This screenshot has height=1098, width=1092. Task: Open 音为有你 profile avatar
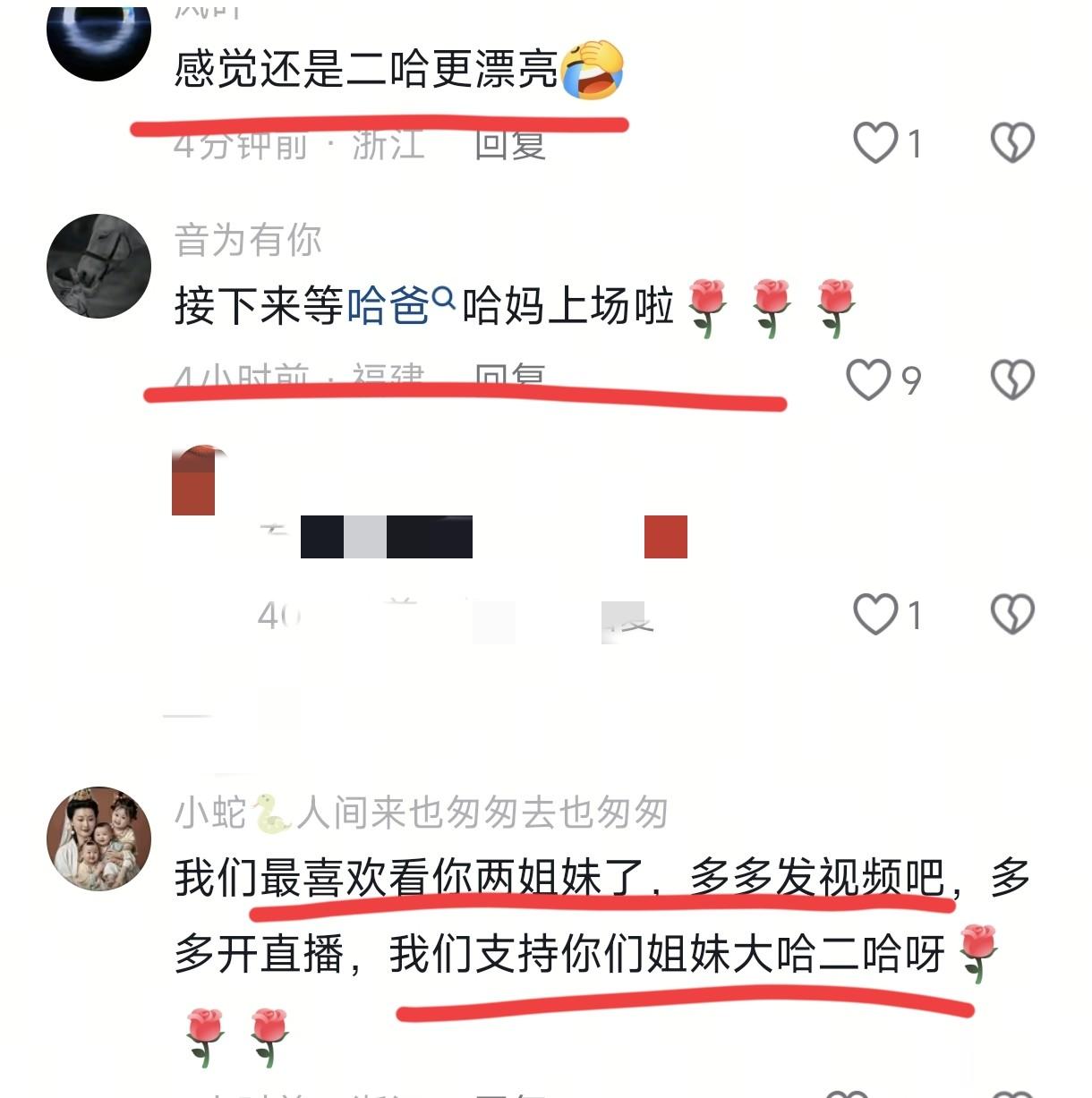(98, 266)
